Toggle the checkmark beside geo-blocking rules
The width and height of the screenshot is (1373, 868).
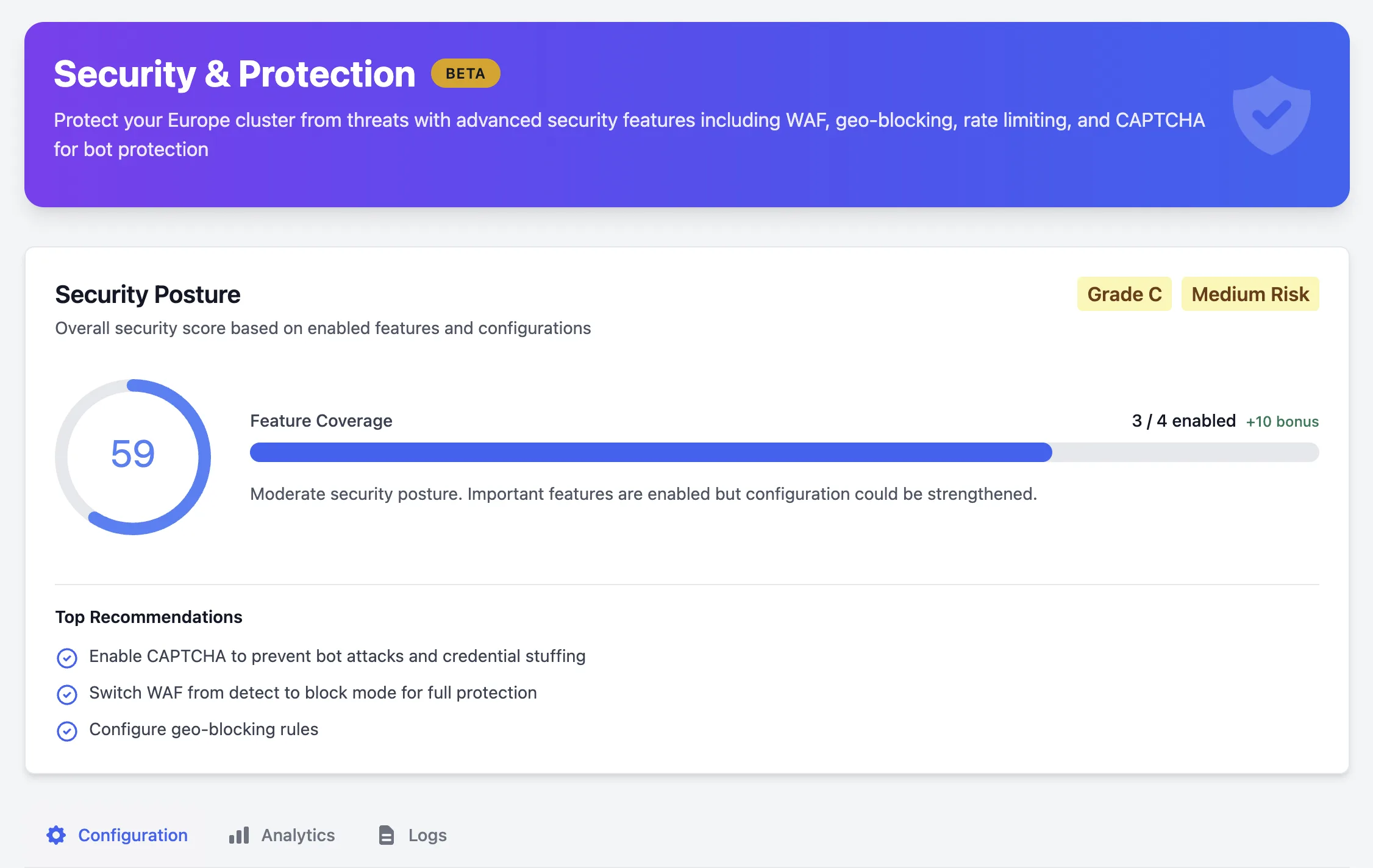click(x=67, y=731)
